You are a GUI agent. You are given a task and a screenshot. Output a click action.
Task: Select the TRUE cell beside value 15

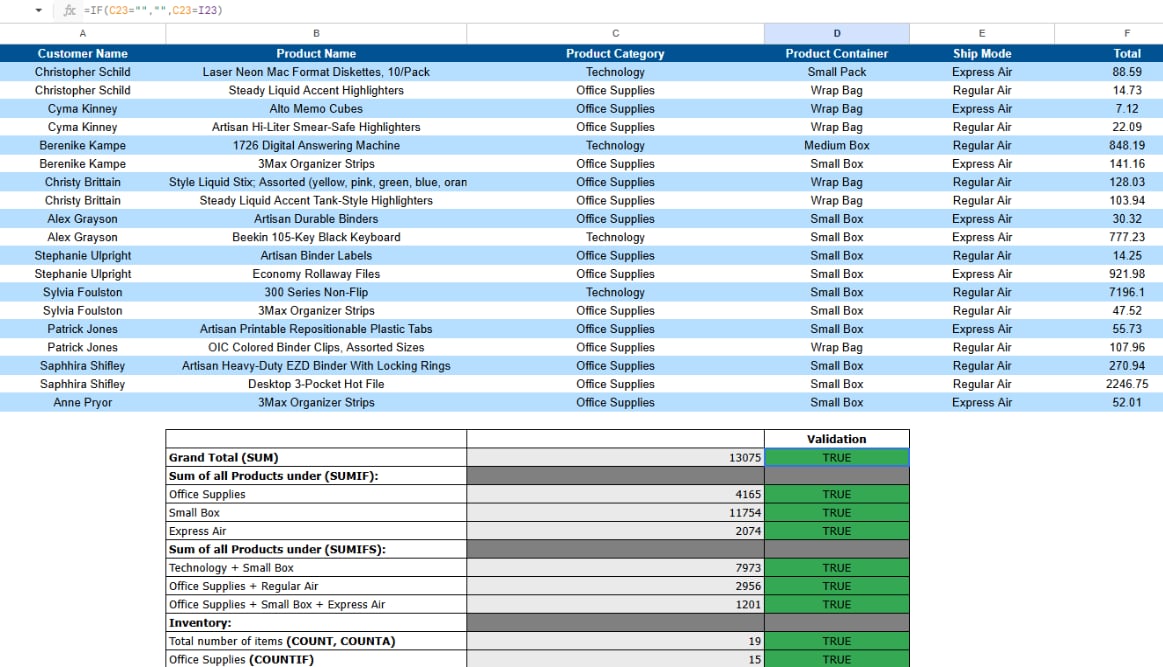click(x=837, y=659)
